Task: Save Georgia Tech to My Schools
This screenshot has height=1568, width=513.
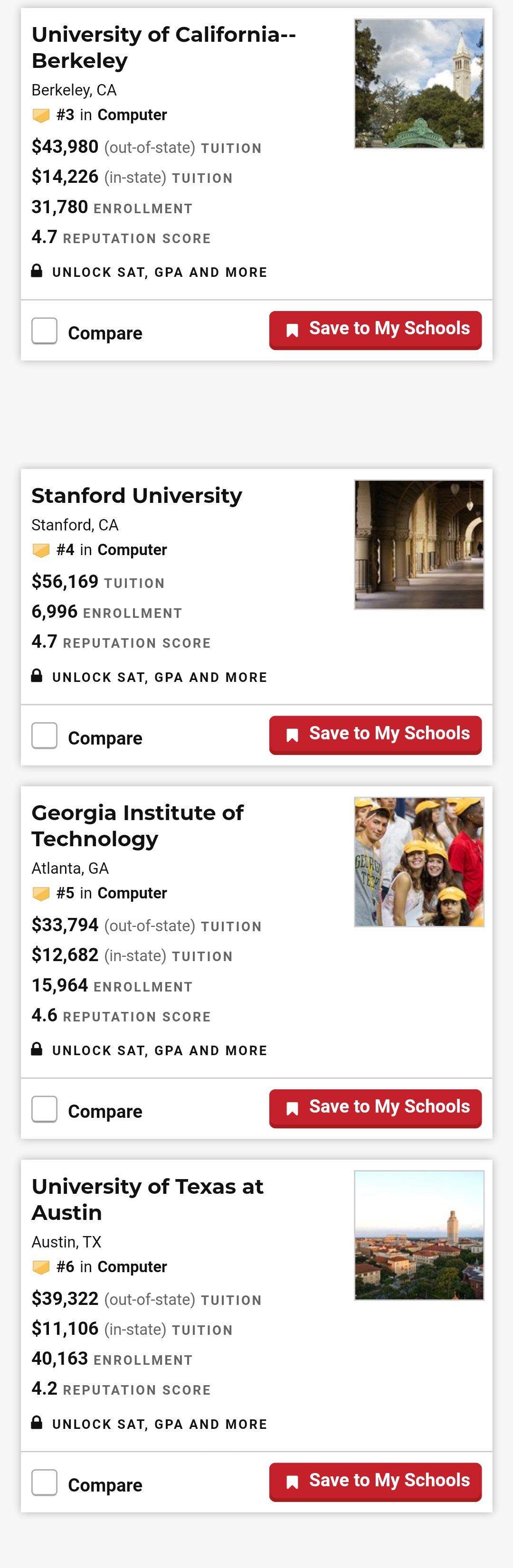Action: 375,1107
